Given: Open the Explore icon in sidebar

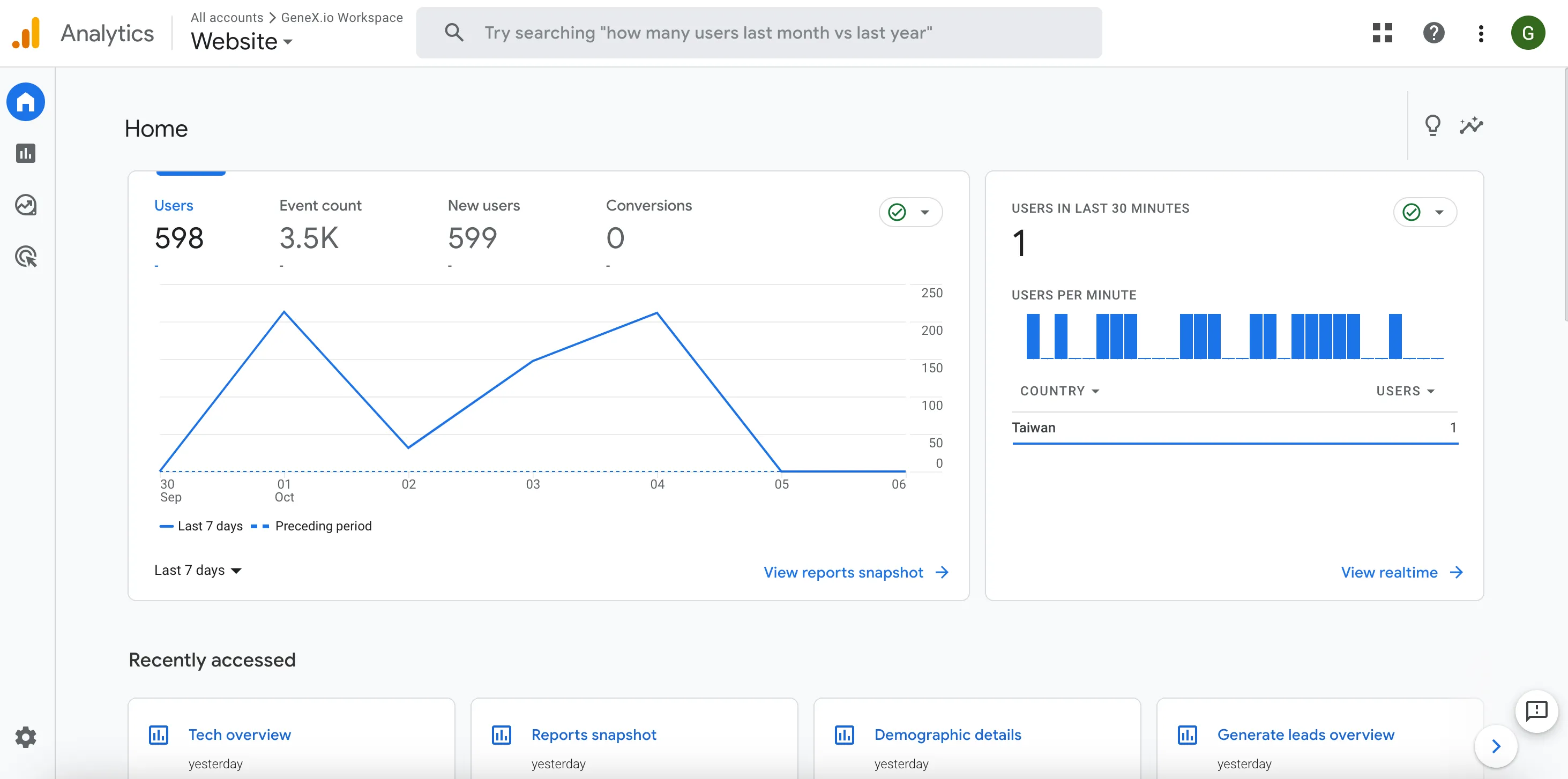Looking at the screenshot, I should [26, 205].
